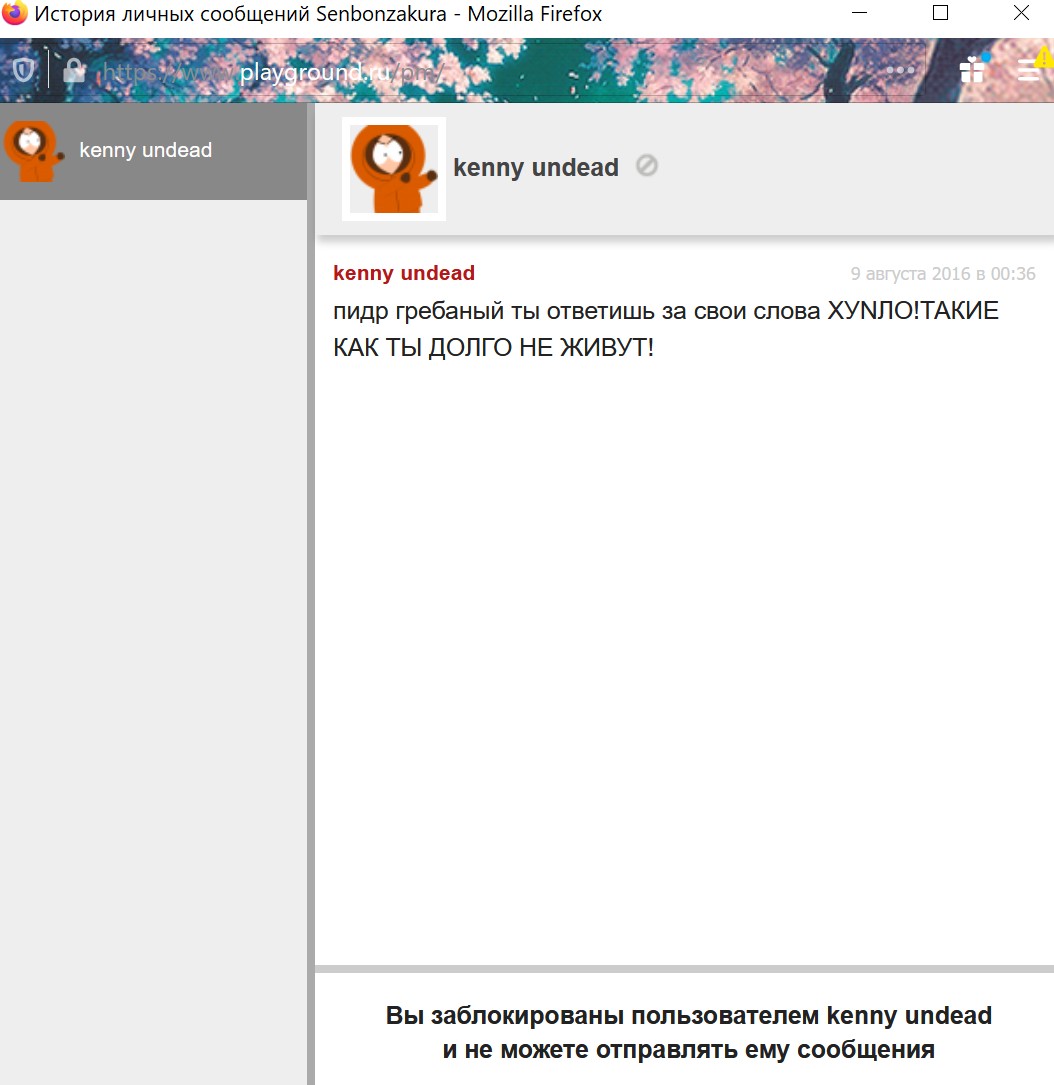Click the message timestamp 9 августа 2016
This screenshot has width=1054, height=1085.
pyautogui.click(x=942, y=274)
